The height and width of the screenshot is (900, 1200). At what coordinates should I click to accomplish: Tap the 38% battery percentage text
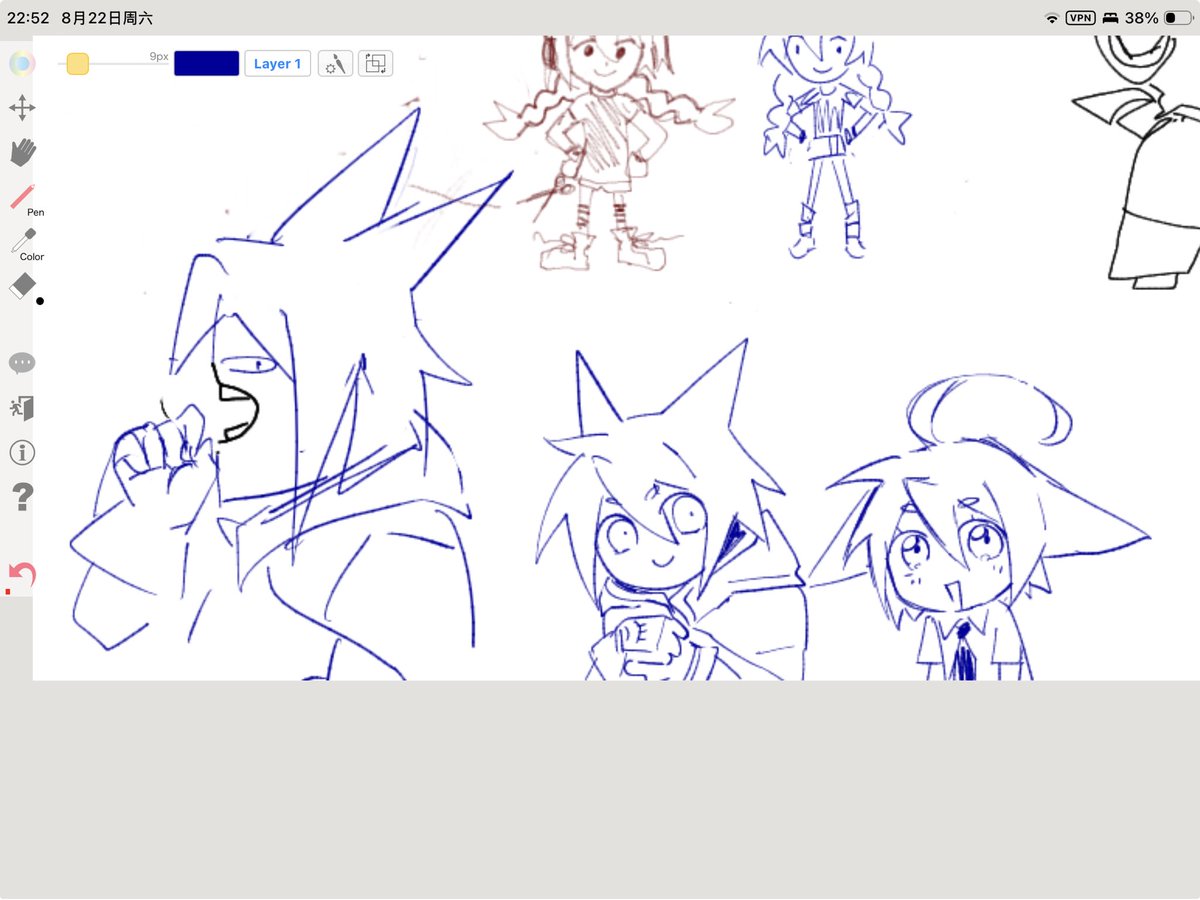pyautogui.click(x=1141, y=18)
